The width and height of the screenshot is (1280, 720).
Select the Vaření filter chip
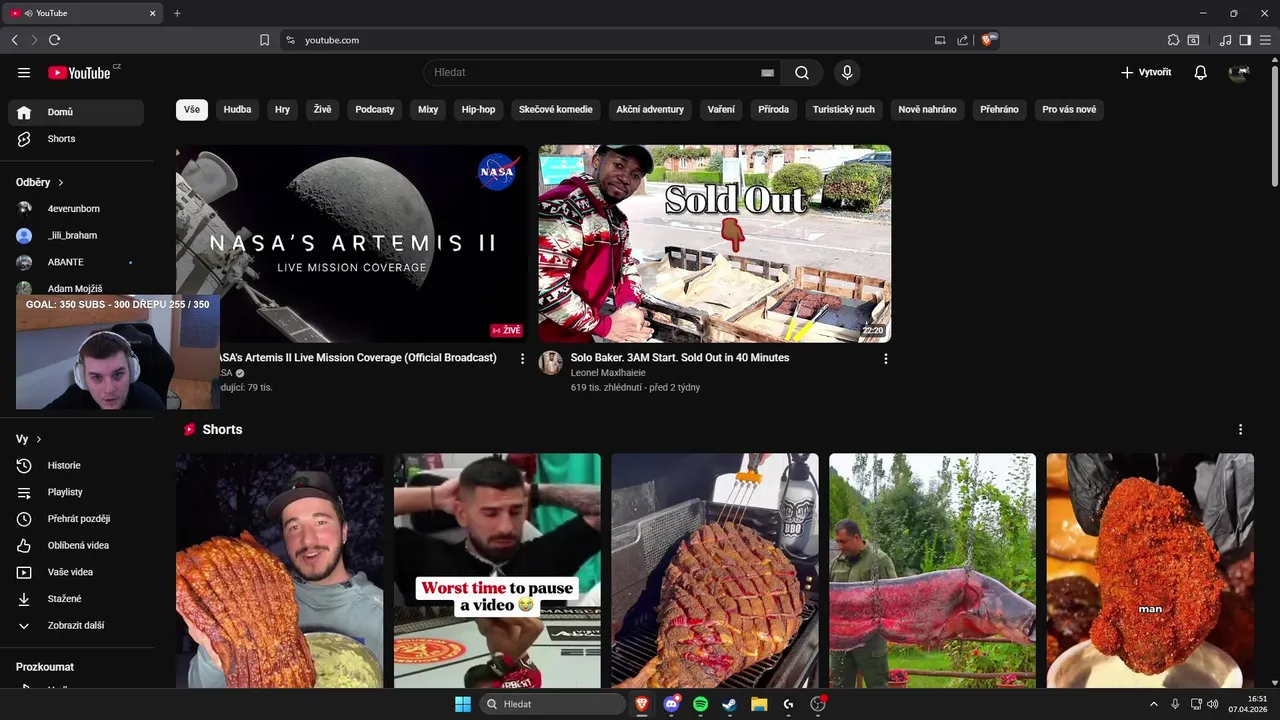point(721,110)
